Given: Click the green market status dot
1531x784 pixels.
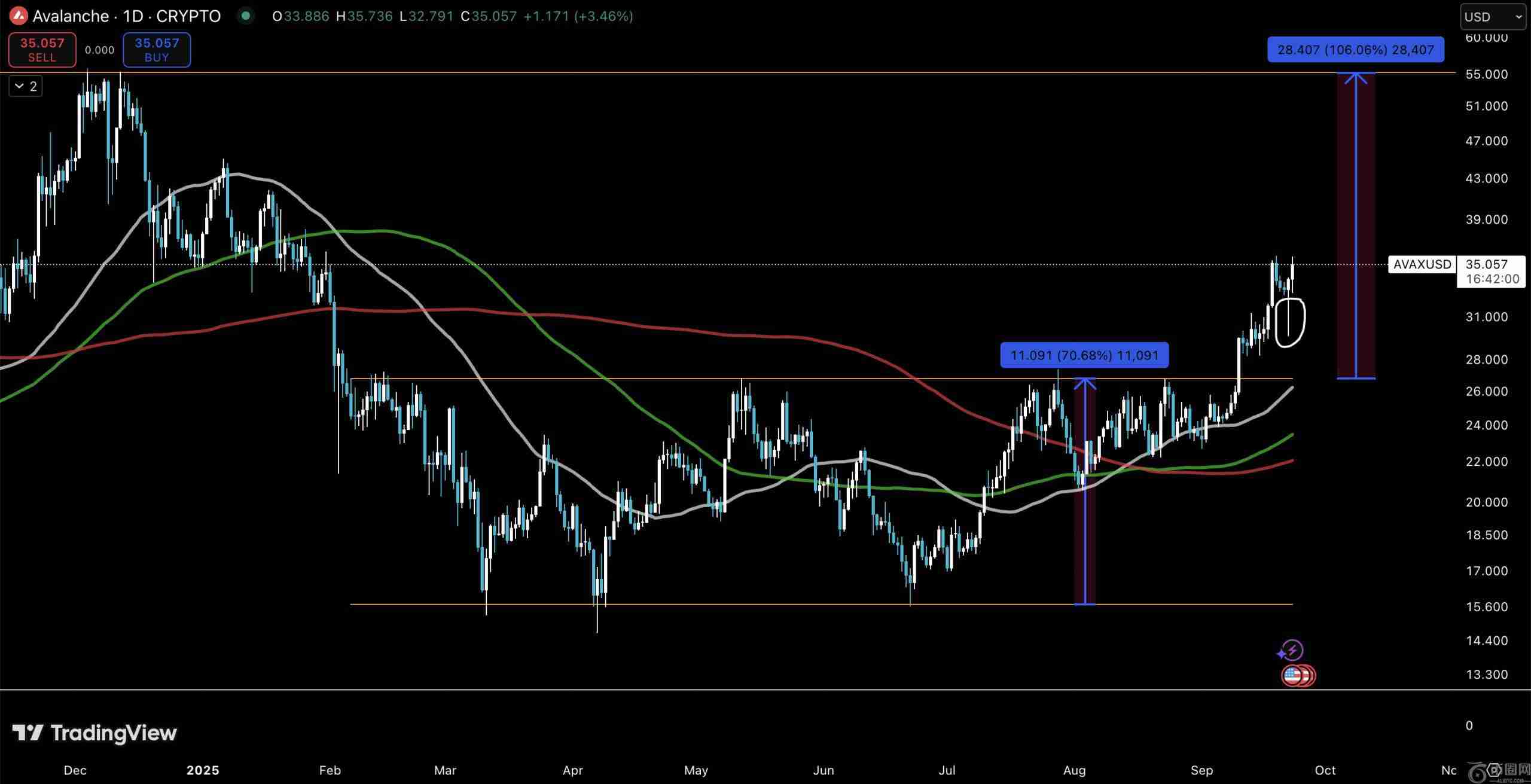Looking at the screenshot, I should point(245,16).
